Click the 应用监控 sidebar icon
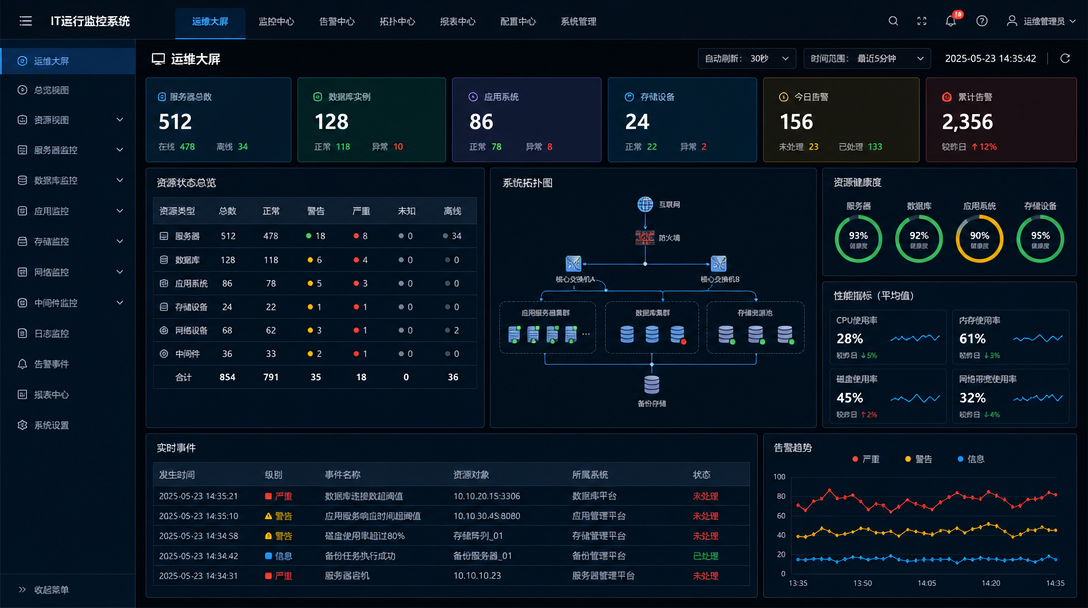 [x=22, y=211]
